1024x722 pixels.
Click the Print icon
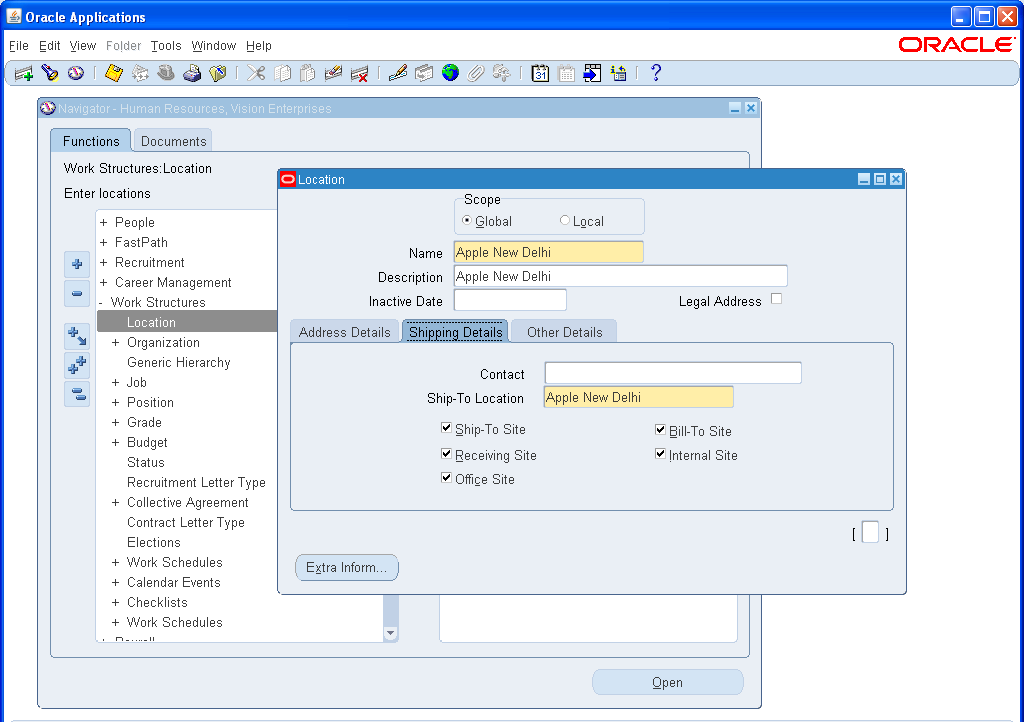tap(192, 72)
